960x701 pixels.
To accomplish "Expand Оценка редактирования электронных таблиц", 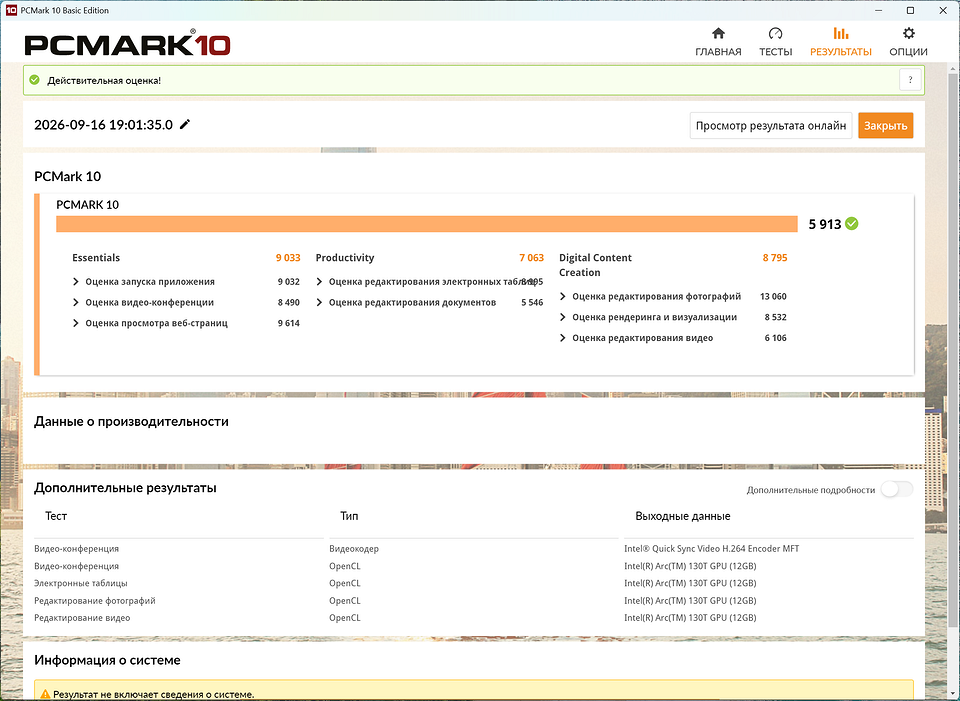I will (319, 282).
